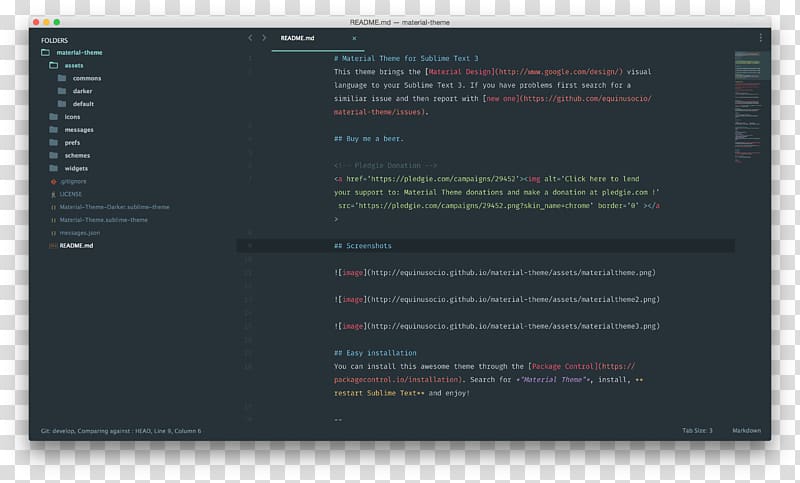This screenshot has height=483, width=800.
Task: Click the FOLDERS sidebar heading
Action: [54, 40]
